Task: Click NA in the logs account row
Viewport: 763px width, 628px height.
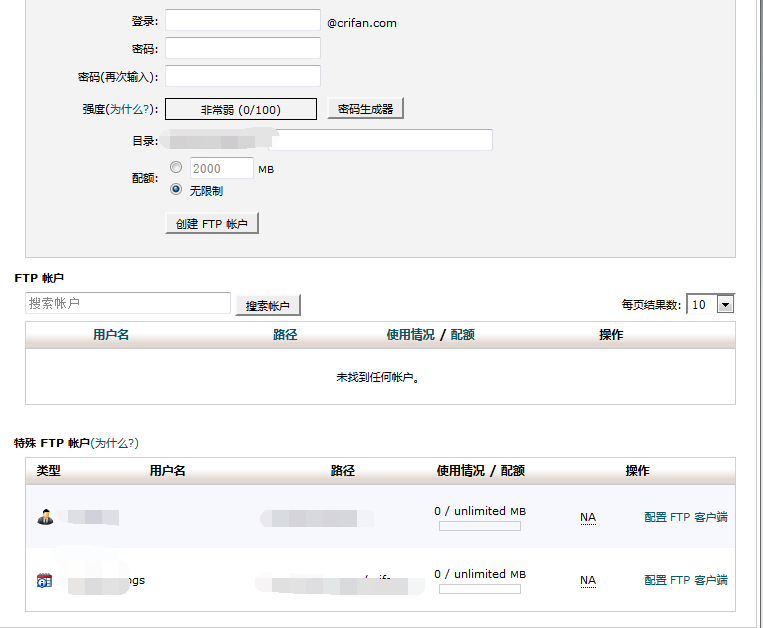Action: 588,580
